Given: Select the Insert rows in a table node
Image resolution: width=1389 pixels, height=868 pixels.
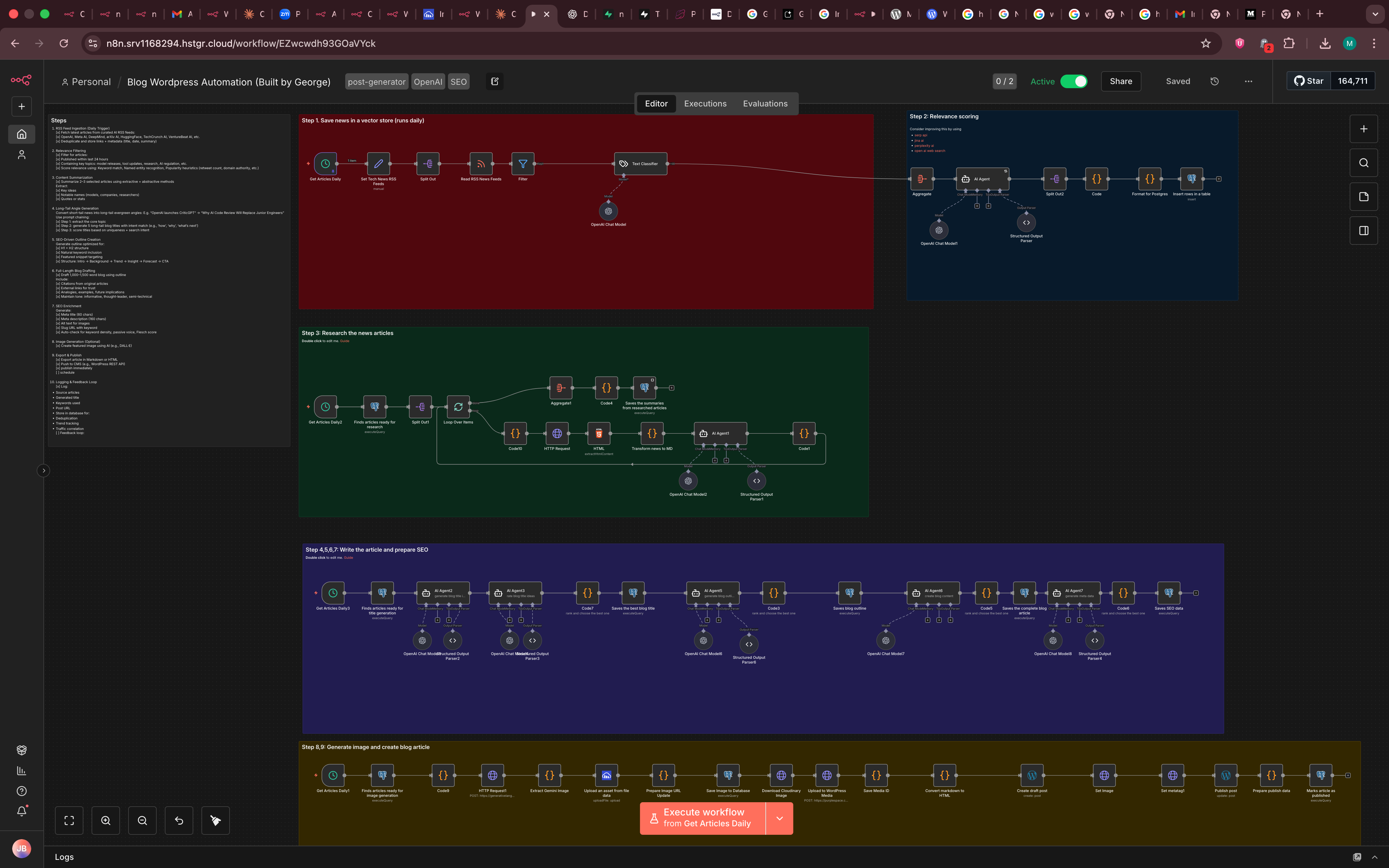Looking at the screenshot, I should coord(1192,179).
